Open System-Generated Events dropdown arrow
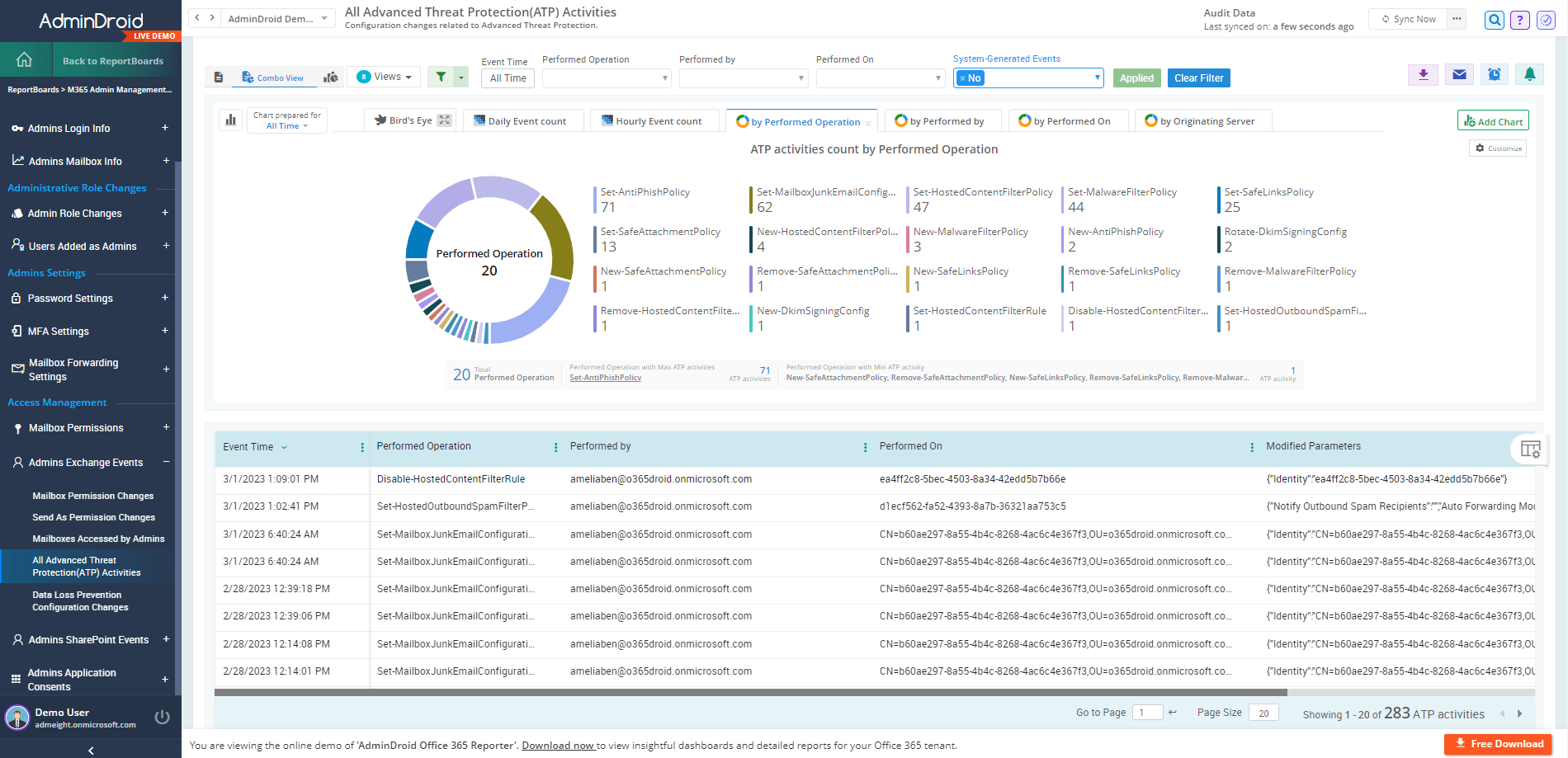Viewport: 1568px width, 758px height. pos(1097,78)
